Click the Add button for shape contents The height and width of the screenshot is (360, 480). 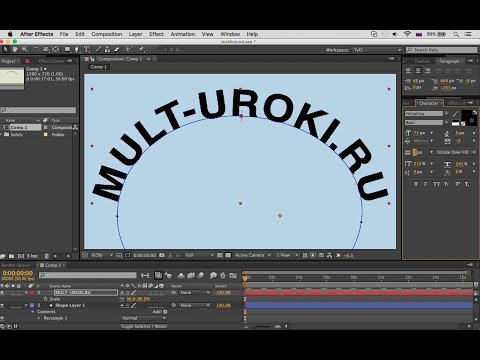click(x=160, y=312)
